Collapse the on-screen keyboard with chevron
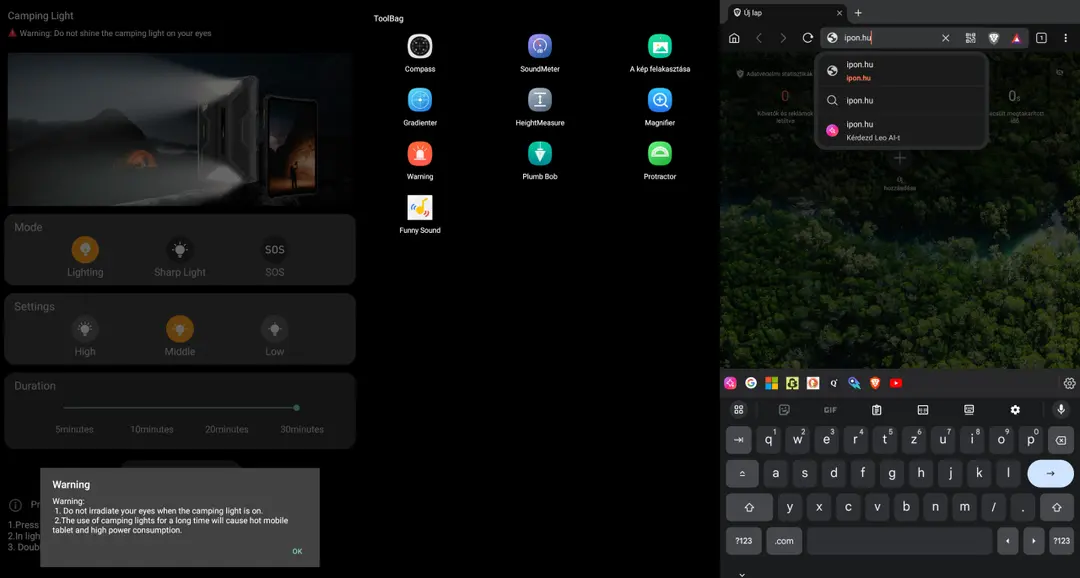The width and height of the screenshot is (1080, 578). coord(742,573)
